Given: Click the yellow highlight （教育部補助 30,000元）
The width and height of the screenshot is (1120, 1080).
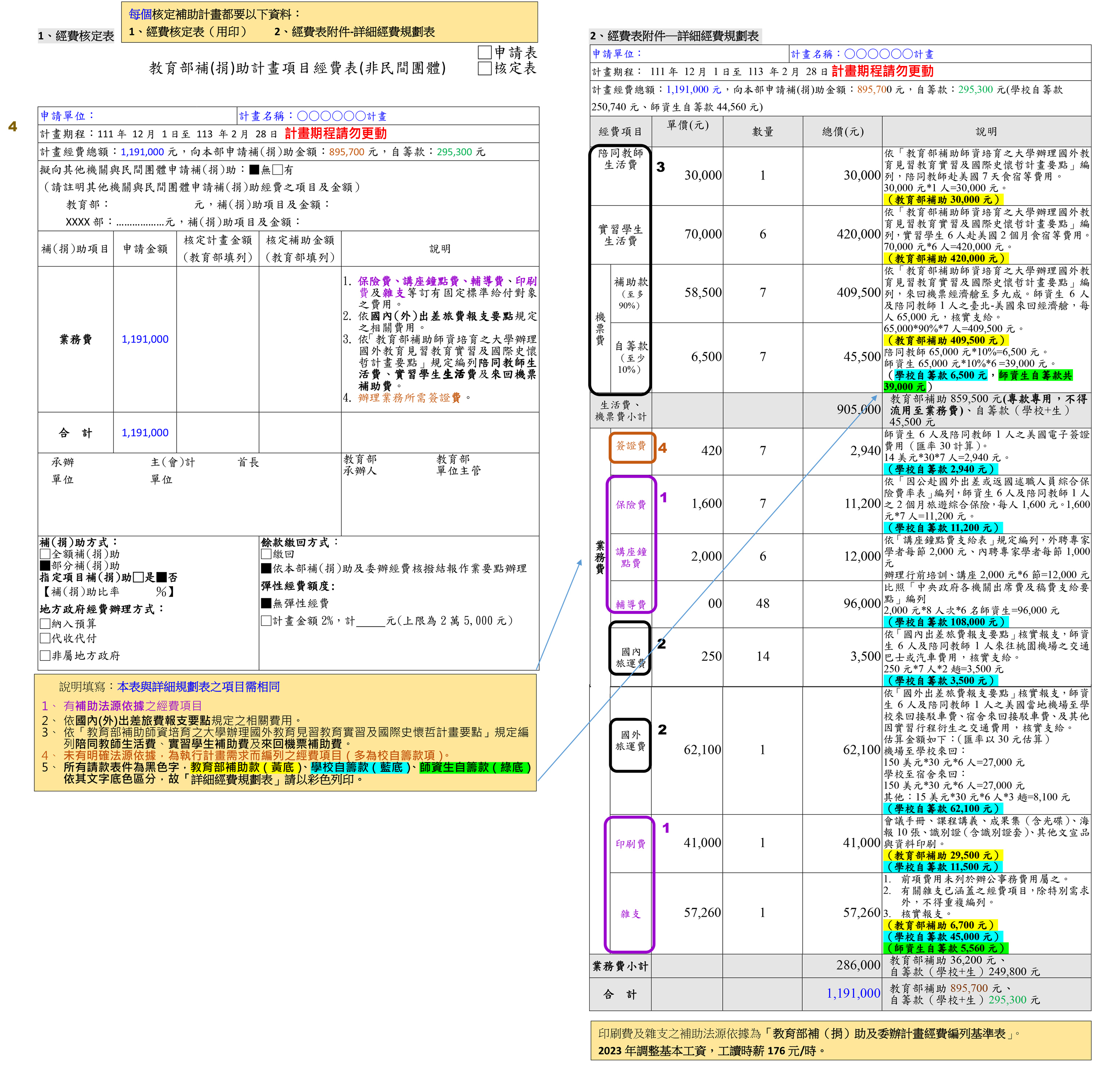Looking at the screenshot, I should (943, 200).
